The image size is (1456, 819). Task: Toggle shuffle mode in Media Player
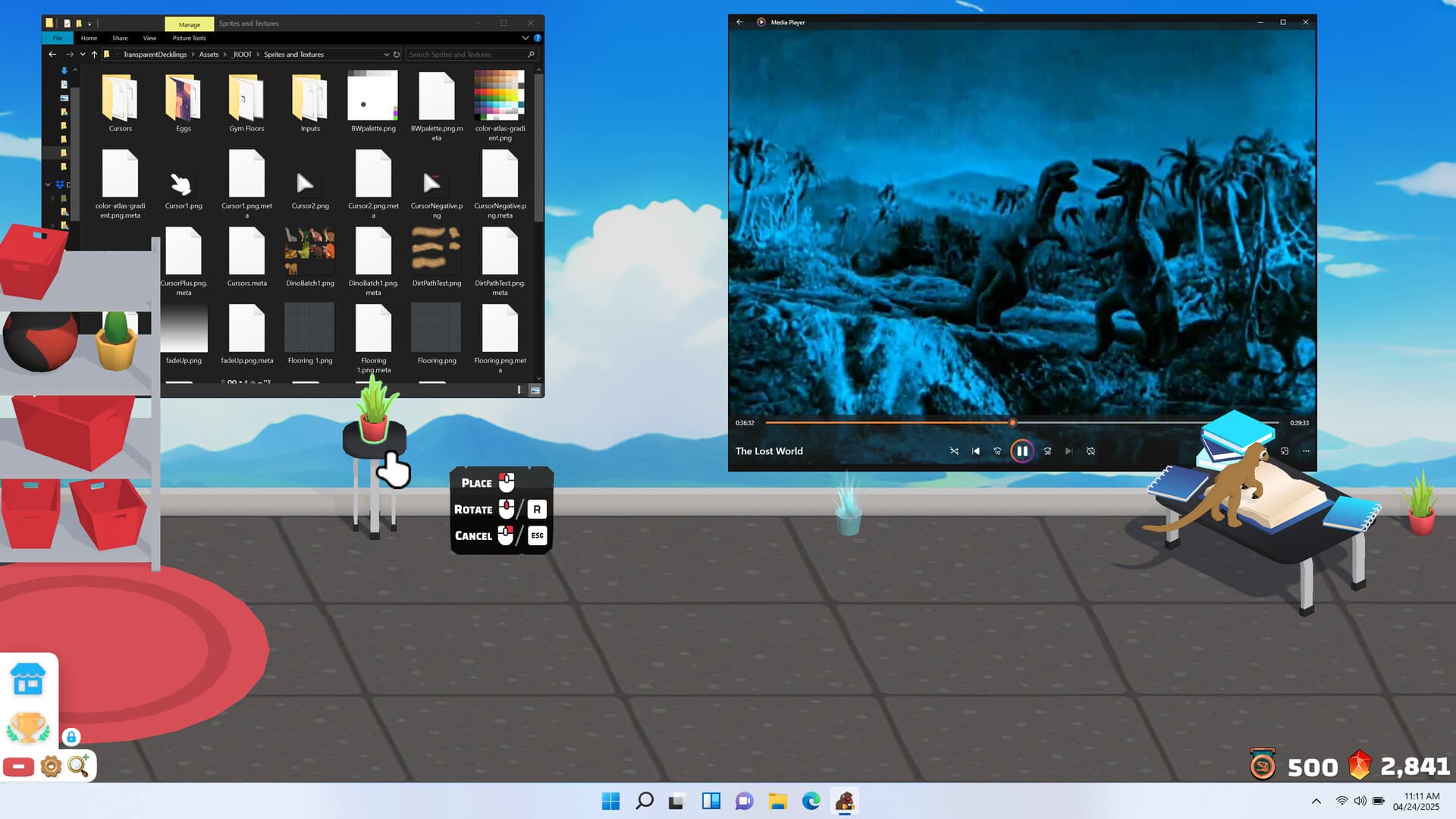click(953, 450)
